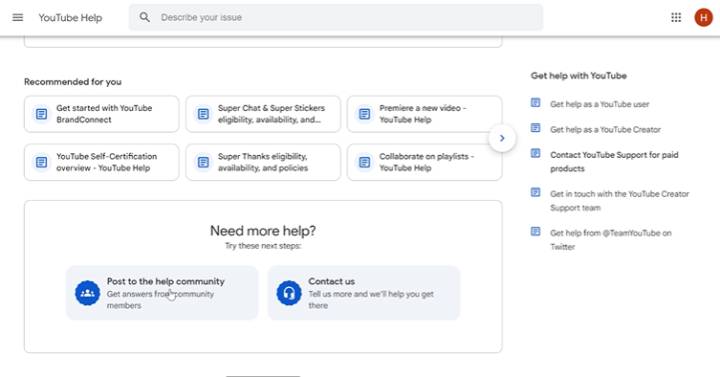Click 'Try these next steps:' text
Image resolution: width=720 pixels, height=377 pixels.
pyautogui.click(x=263, y=246)
